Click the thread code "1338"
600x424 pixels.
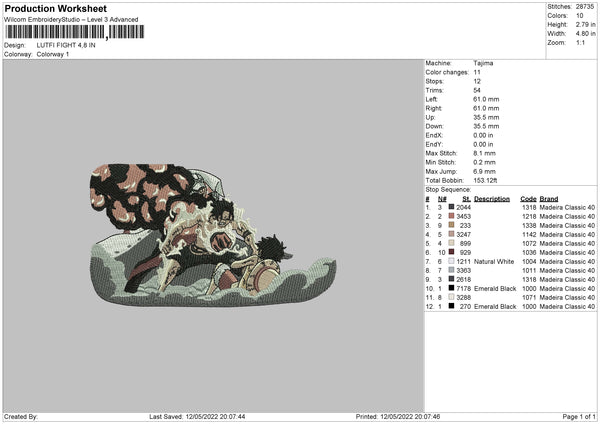click(529, 225)
